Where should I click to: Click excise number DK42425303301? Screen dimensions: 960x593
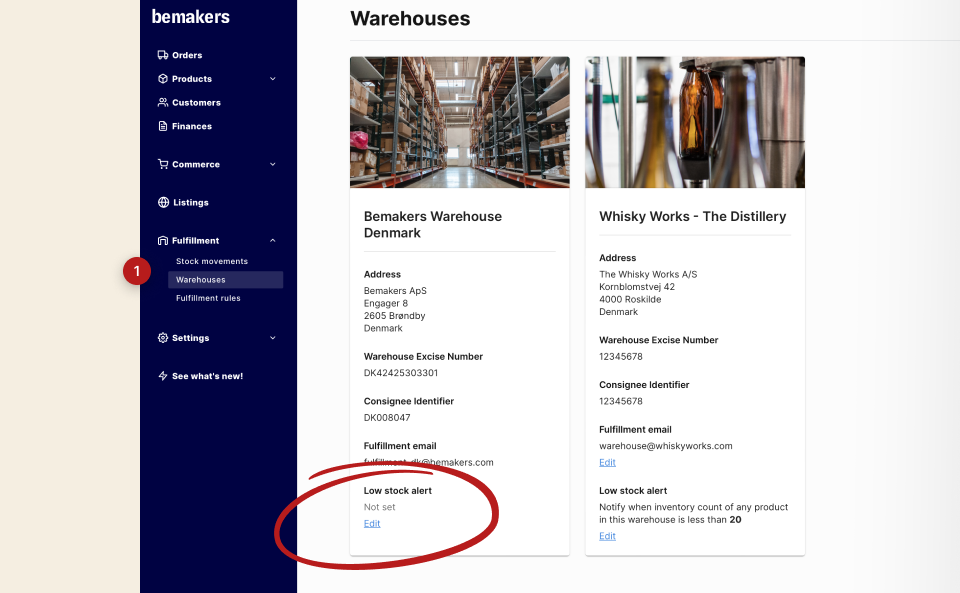[401, 373]
